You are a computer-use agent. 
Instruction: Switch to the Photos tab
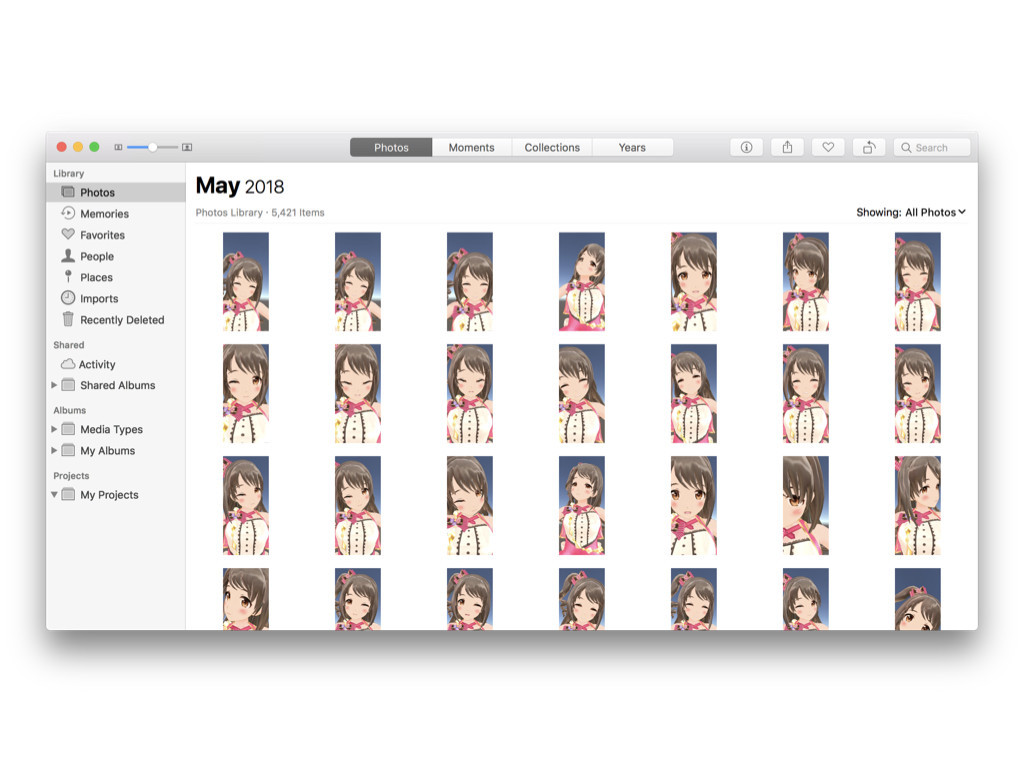tap(391, 148)
